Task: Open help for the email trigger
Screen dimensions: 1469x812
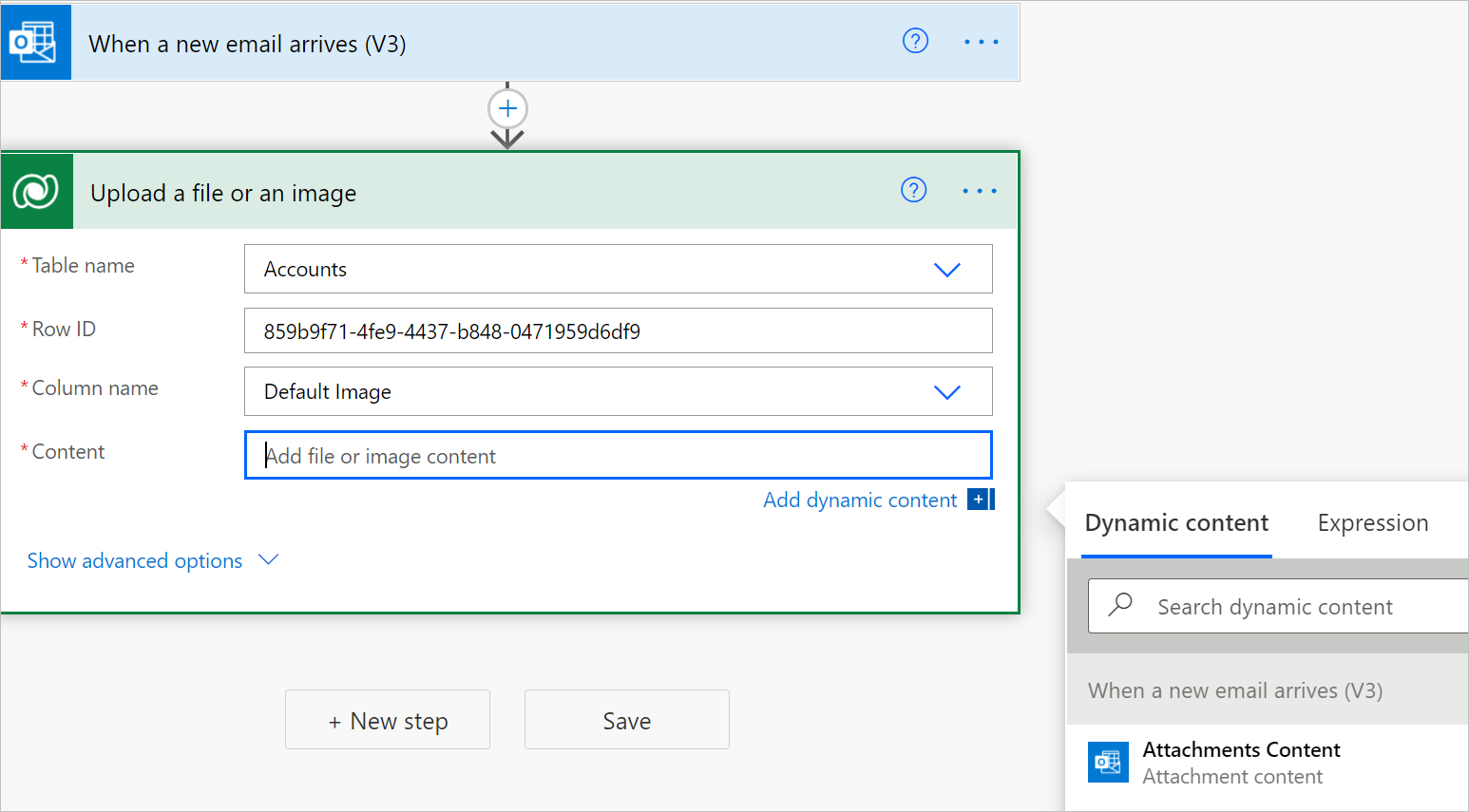Action: (x=914, y=41)
